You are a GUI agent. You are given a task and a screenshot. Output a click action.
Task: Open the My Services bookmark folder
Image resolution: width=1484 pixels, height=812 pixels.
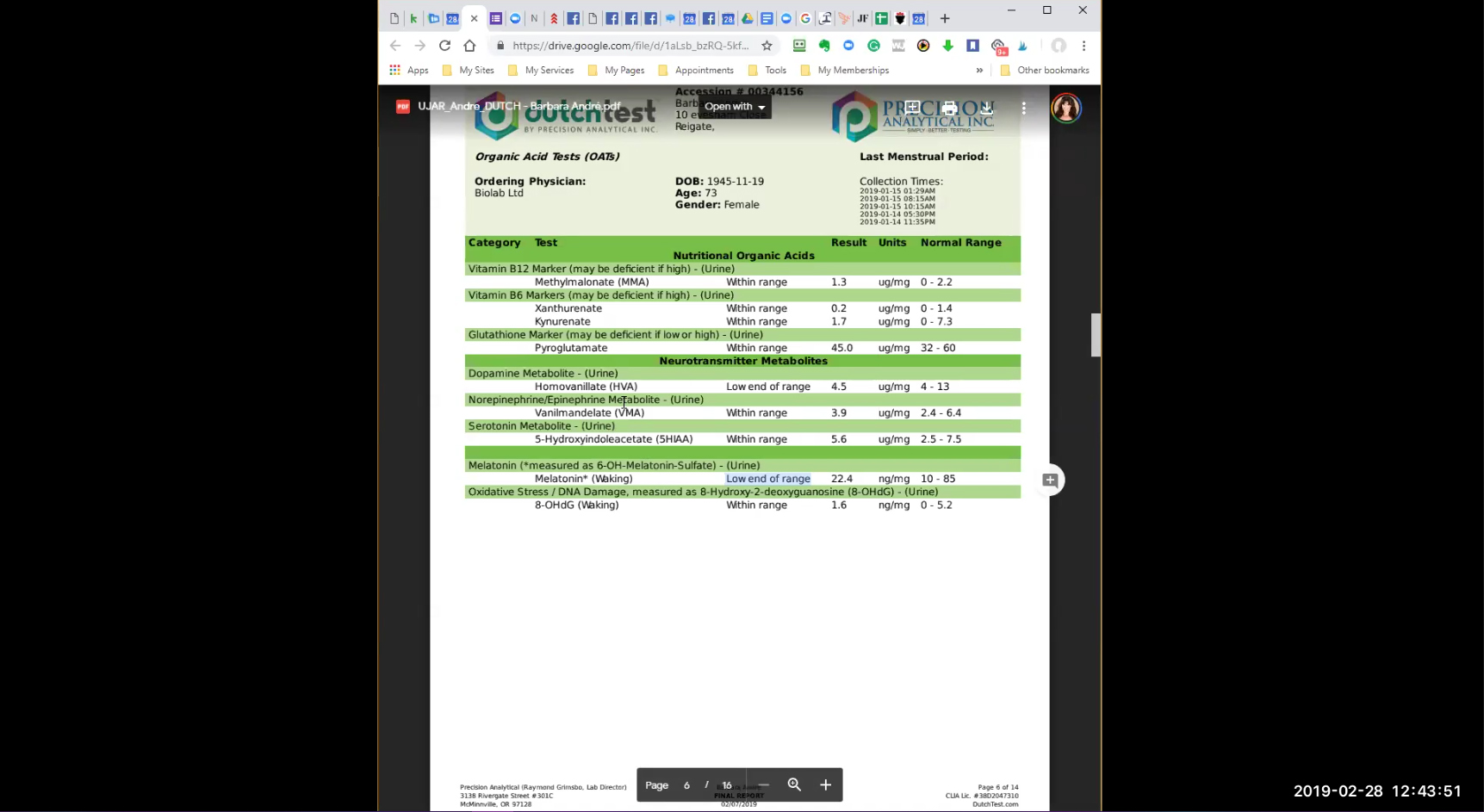541,71
